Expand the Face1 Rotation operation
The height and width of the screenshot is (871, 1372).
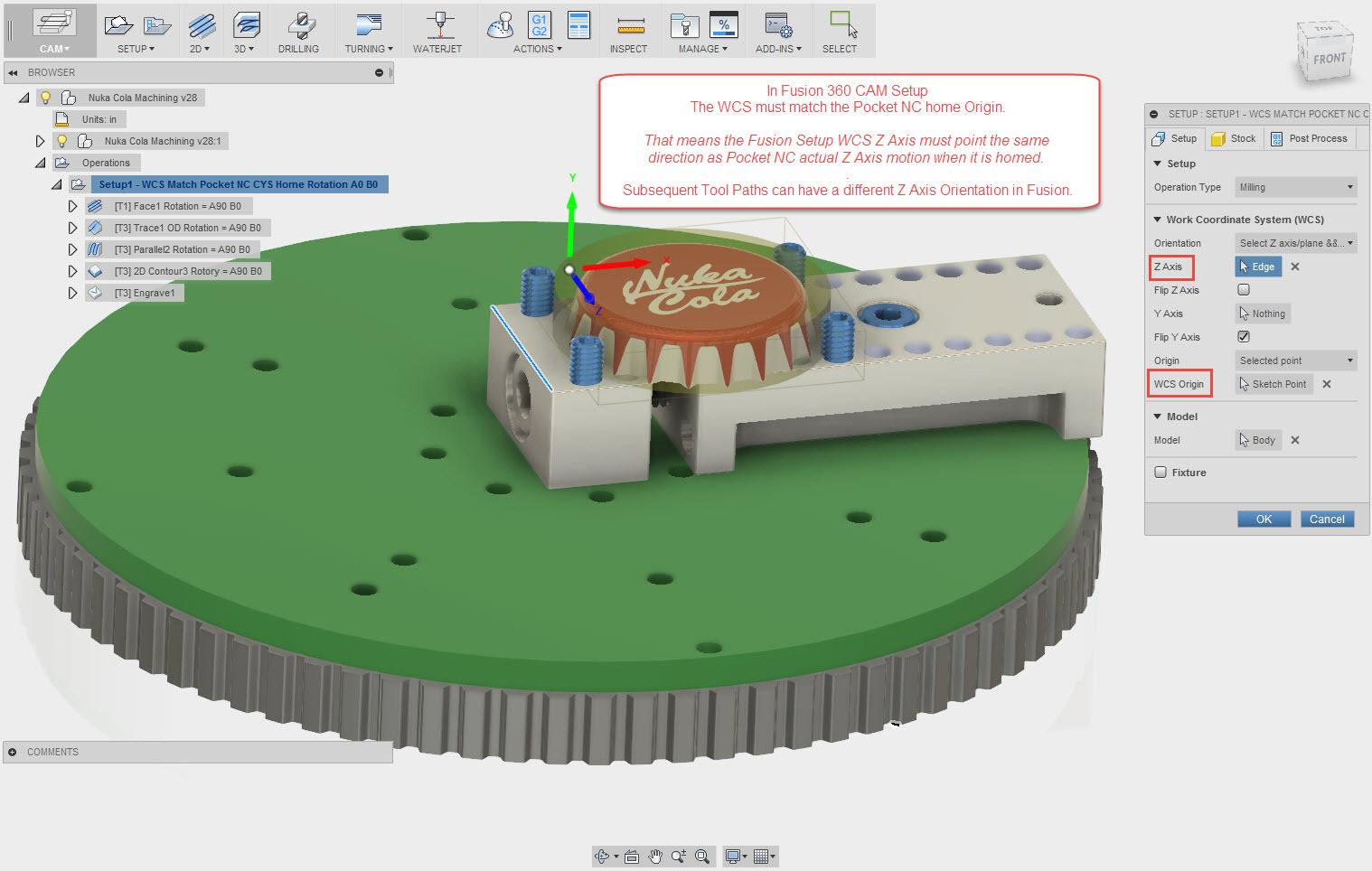73,206
